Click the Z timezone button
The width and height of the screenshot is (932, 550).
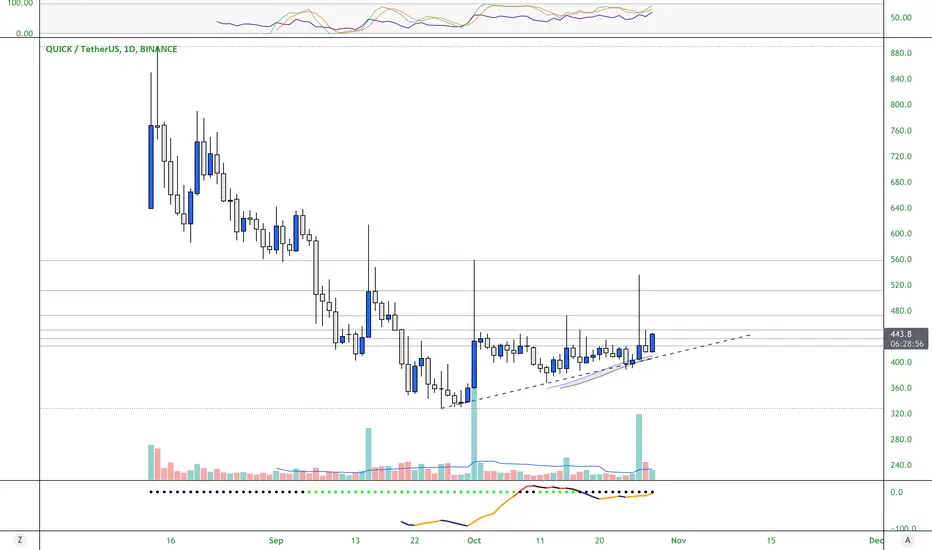(x=20, y=540)
